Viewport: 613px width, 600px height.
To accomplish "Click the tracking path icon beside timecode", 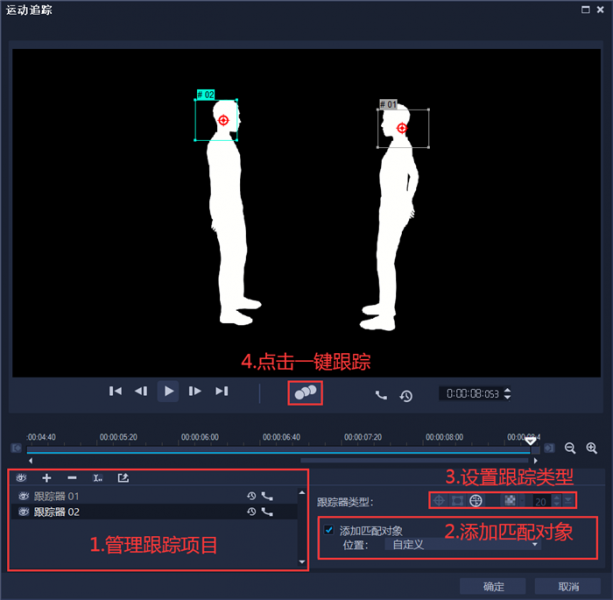I will 381,395.
